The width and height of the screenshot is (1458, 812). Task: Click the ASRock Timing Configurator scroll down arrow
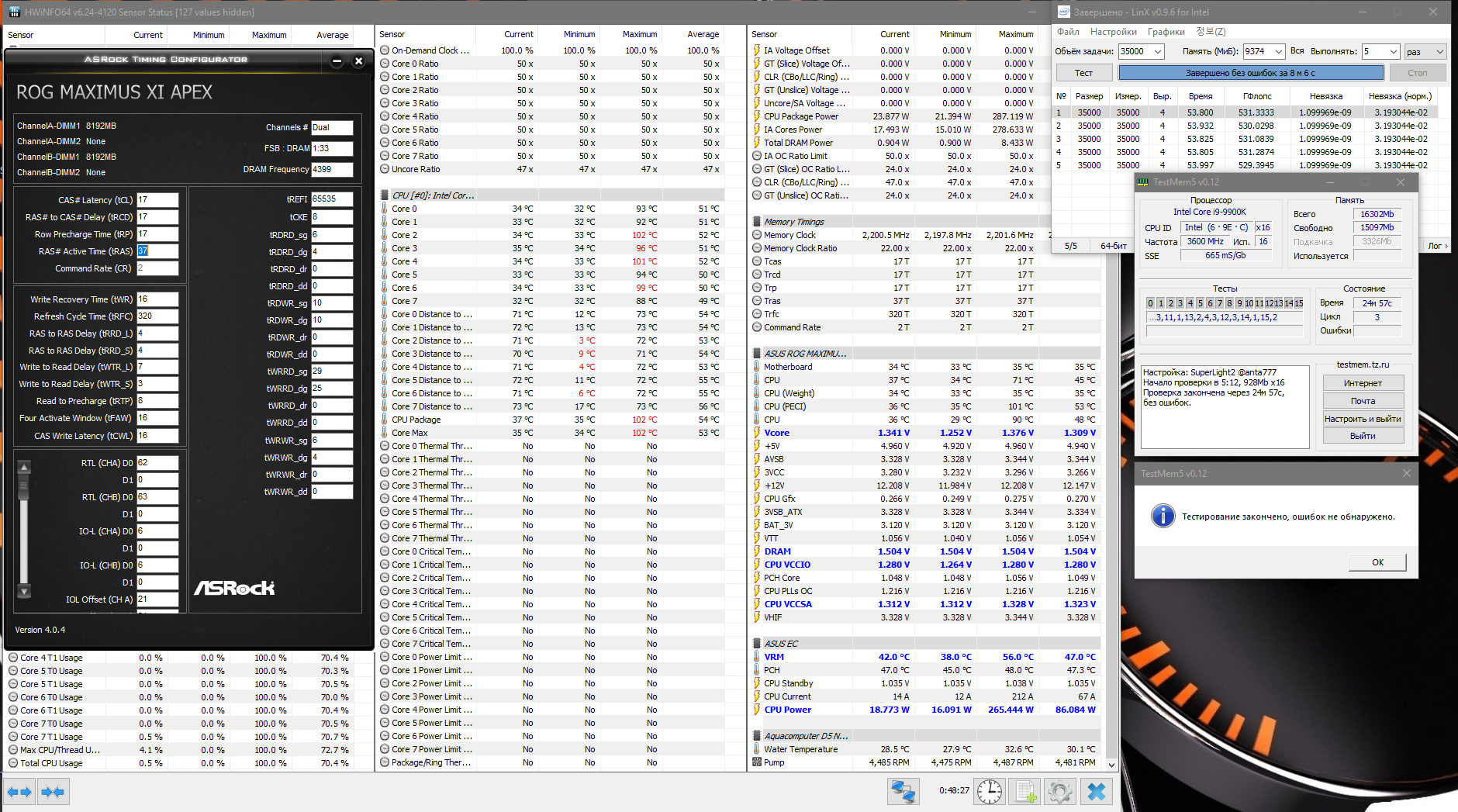[24, 592]
